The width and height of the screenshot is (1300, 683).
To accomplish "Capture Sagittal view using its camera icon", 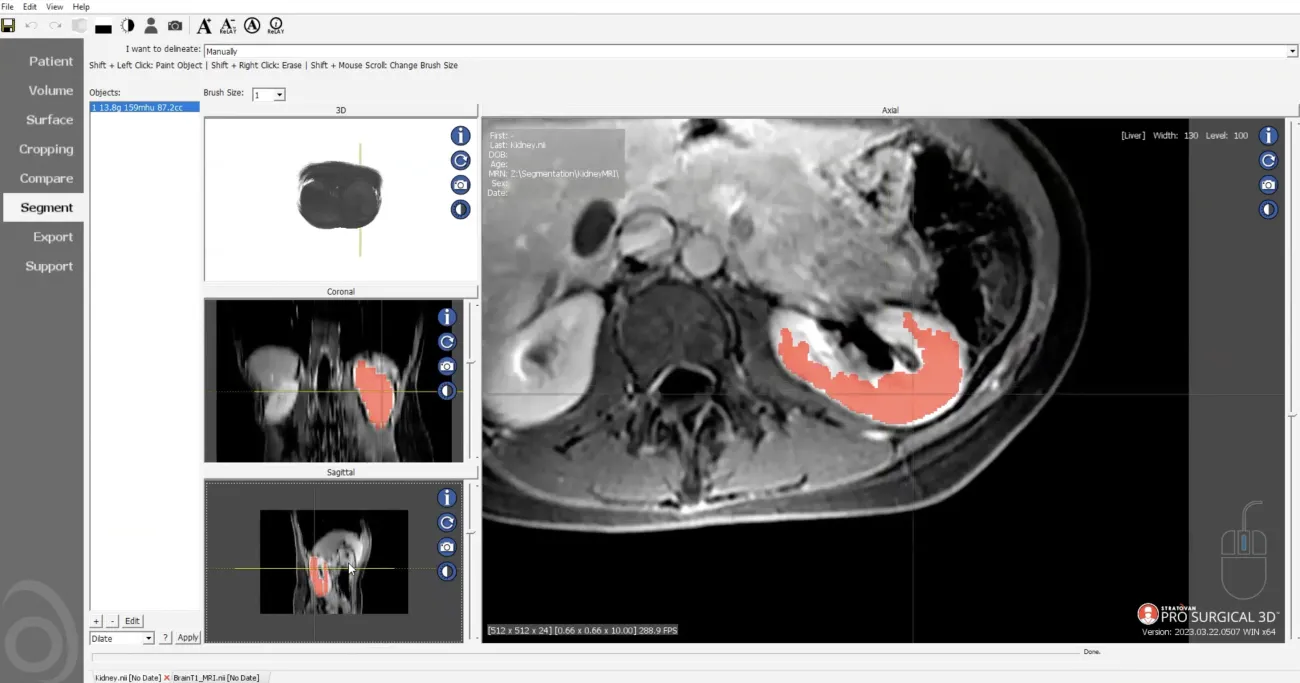I will 447,547.
